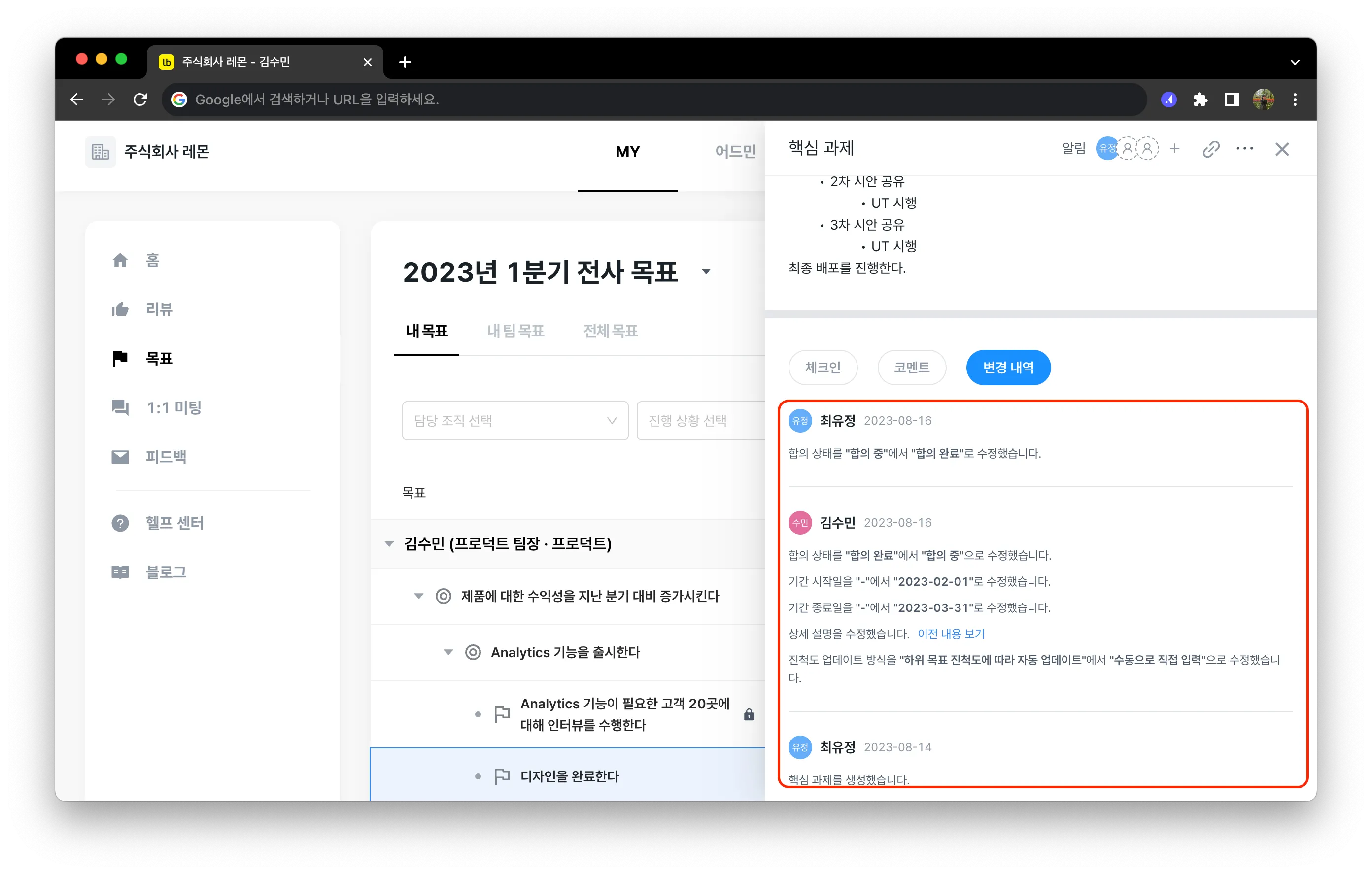This screenshot has height=874, width=1372.
Task: Click the lock icon on Analytics interview task
Action: (x=749, y=714)
